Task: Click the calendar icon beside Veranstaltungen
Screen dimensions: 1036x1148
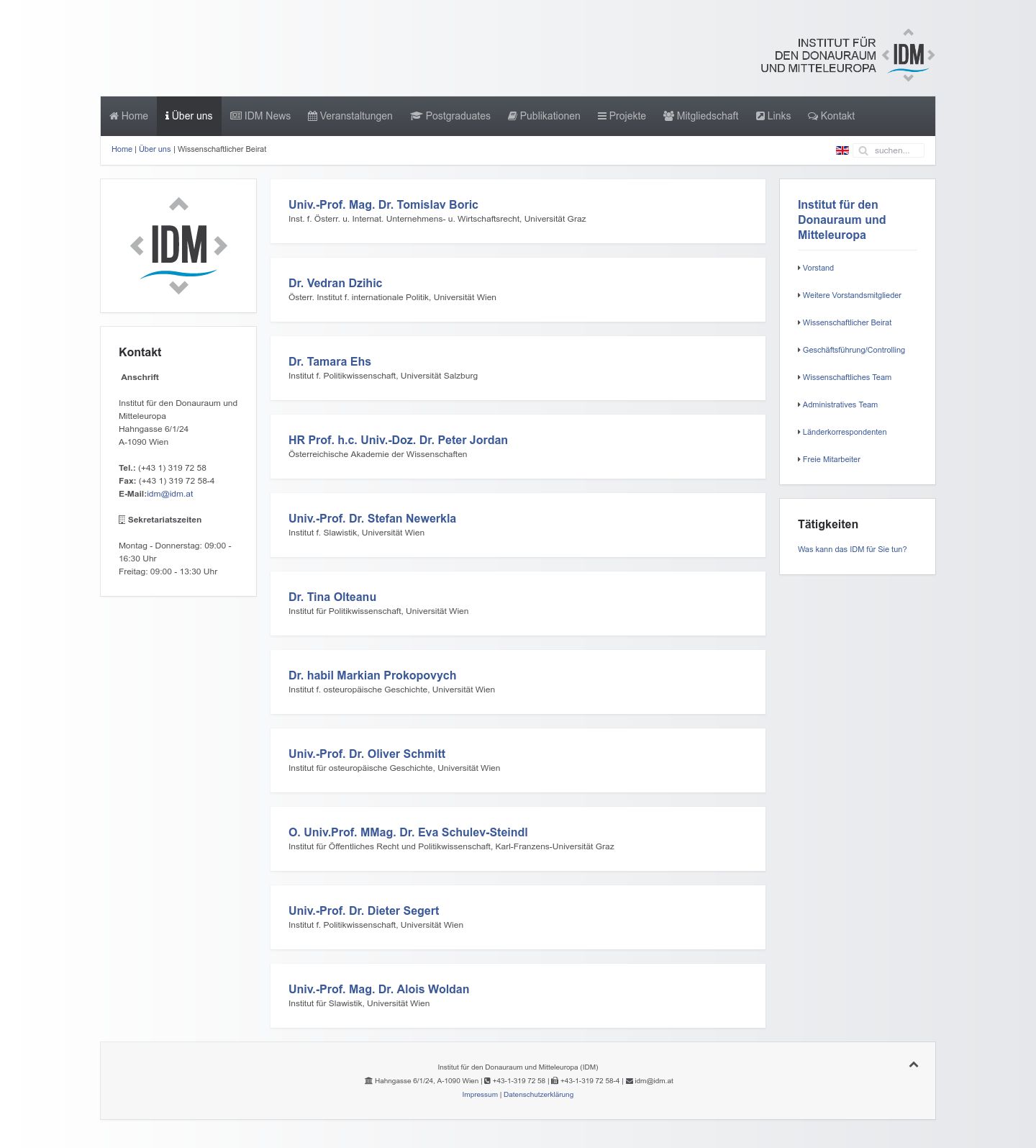Action: [312, 116]
